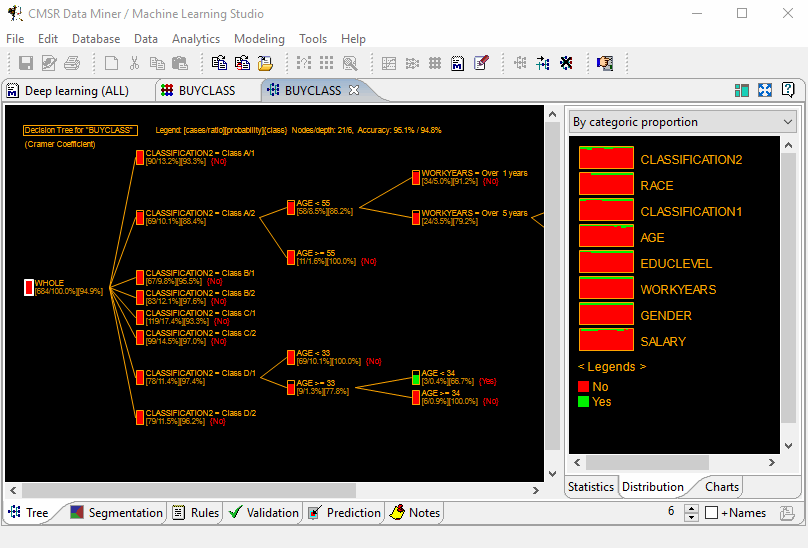Click the blue expand-to-fullscreen arrows icon
808x548 pixels.
coord(765,91)
